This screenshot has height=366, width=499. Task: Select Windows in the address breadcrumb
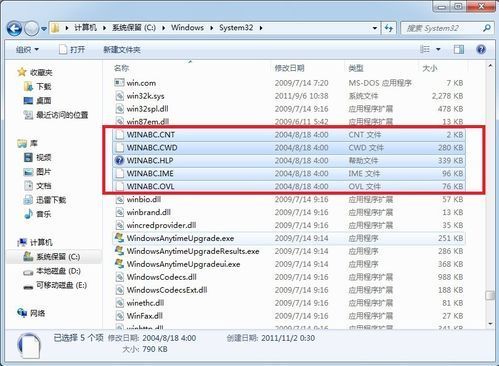point(187,27)
